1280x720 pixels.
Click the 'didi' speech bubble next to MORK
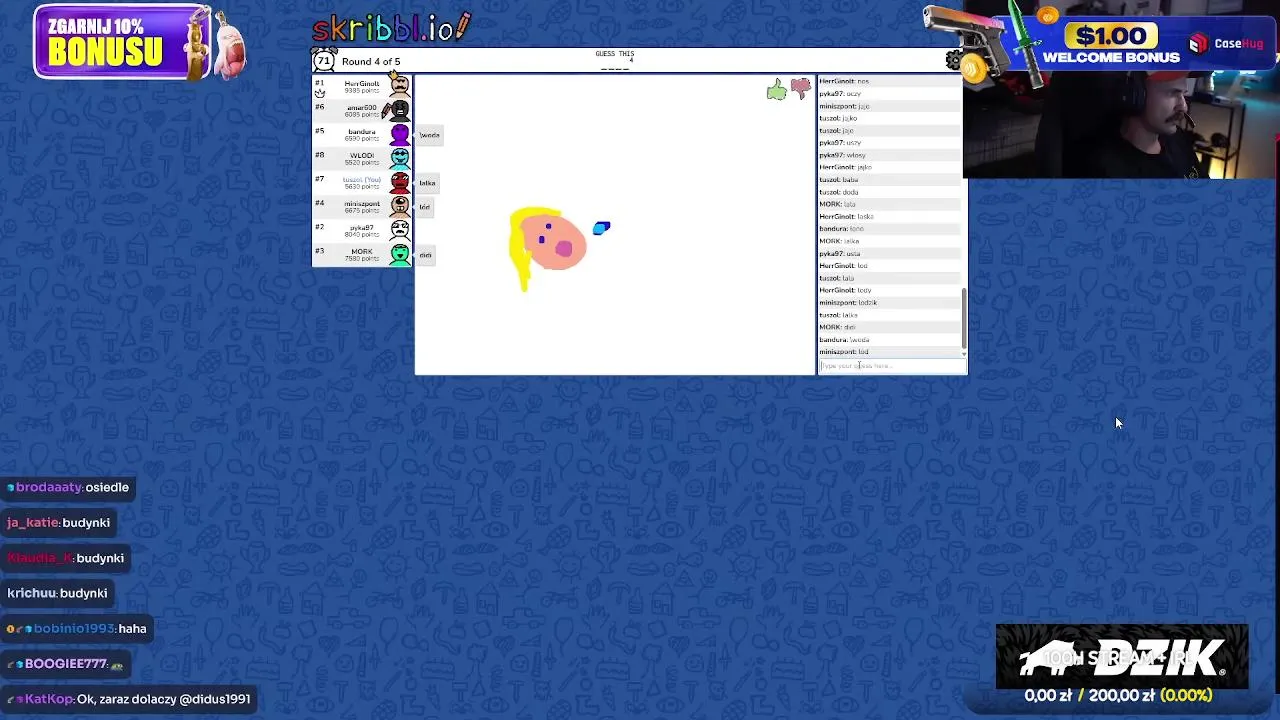click(425, 255)
